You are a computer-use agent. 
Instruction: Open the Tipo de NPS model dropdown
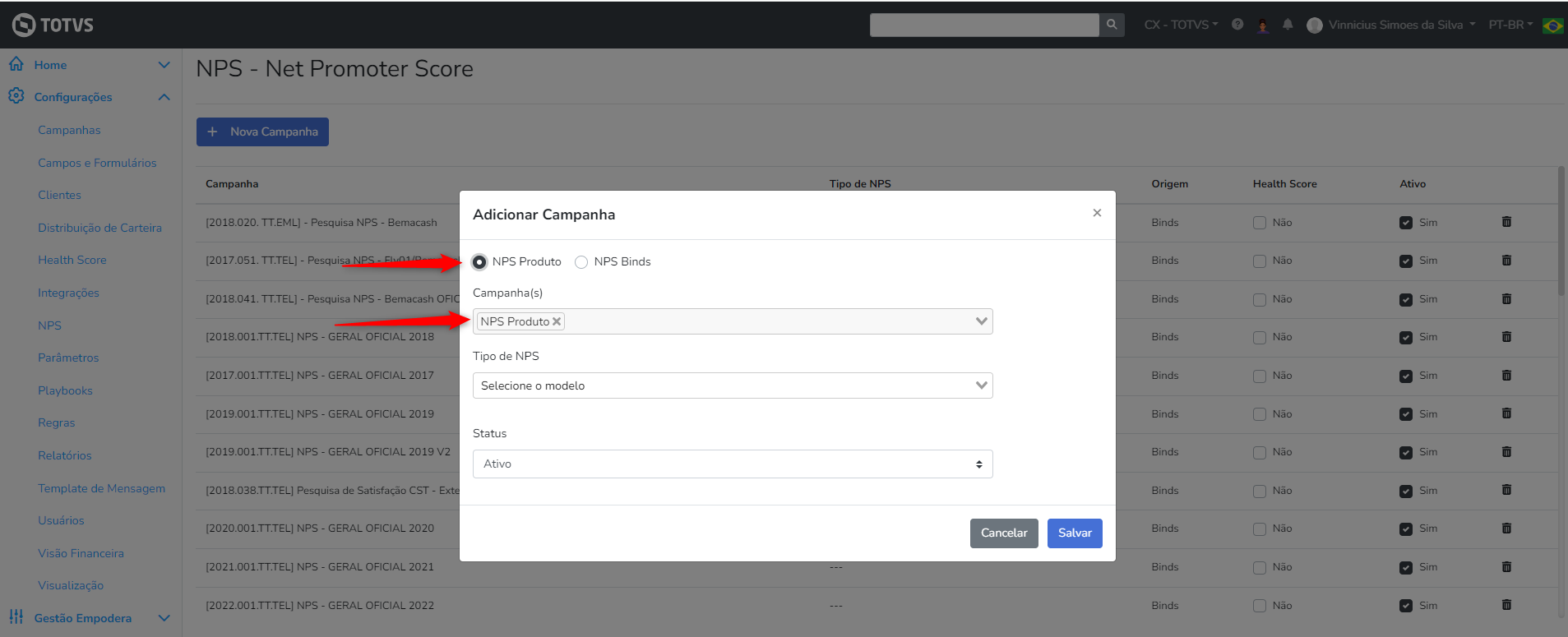732,385
